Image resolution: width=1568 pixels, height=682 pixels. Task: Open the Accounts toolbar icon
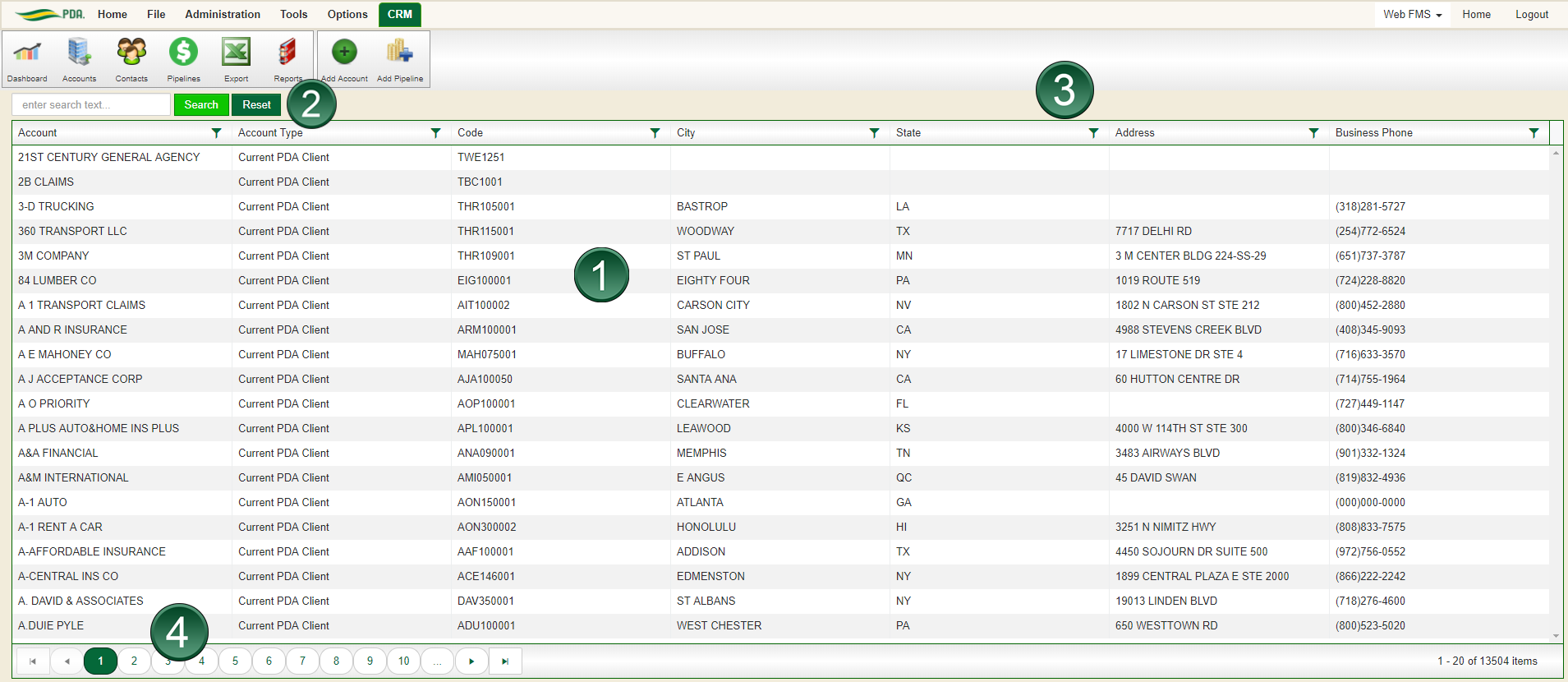click(x=79, y=53)
